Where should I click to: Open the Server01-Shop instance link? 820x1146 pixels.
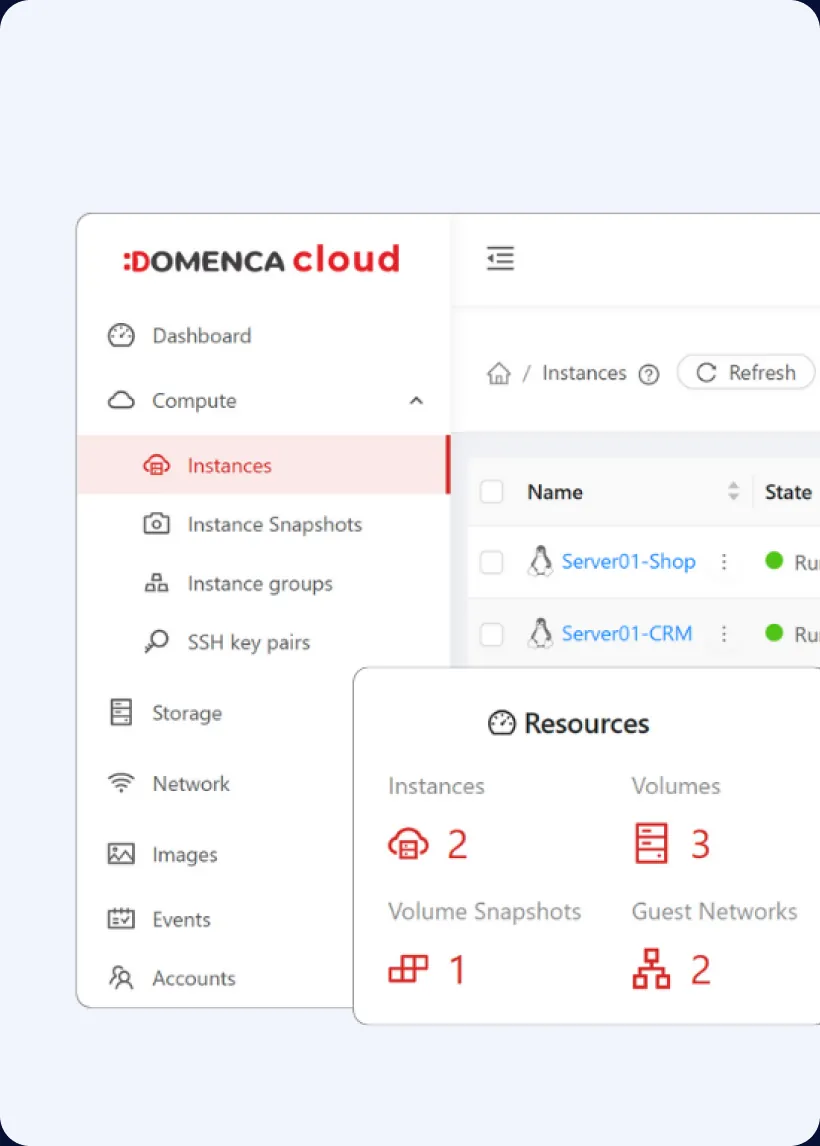tap(629, 561)
